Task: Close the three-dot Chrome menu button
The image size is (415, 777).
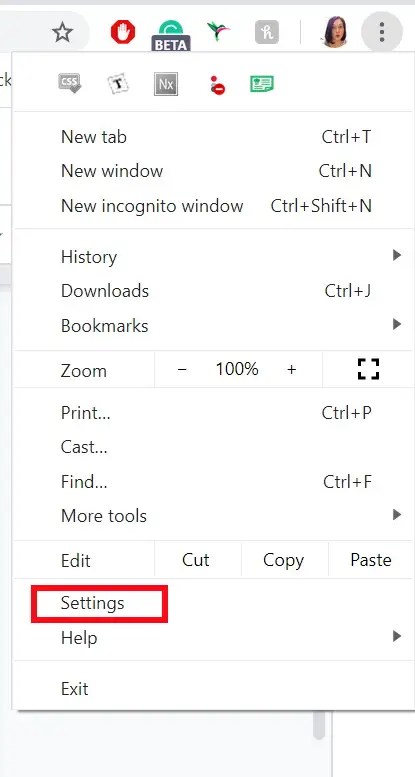Action: coord(381,32)
